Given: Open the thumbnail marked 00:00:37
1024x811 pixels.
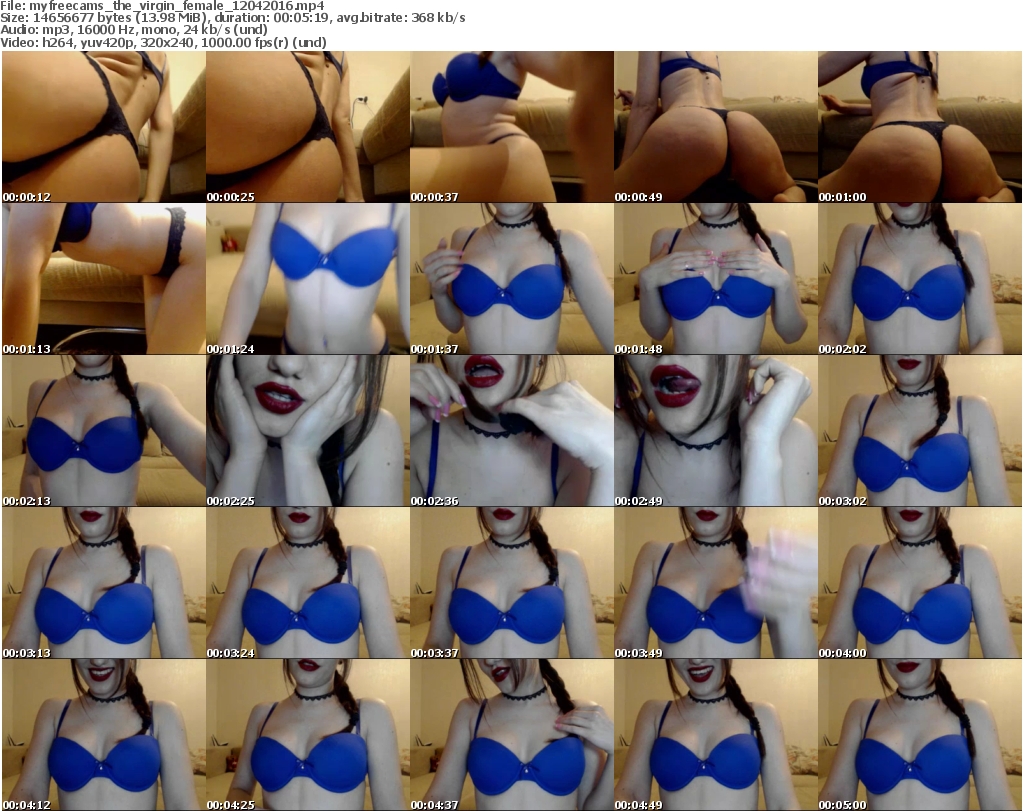Looking at the screenshot, I should [511, 127].
